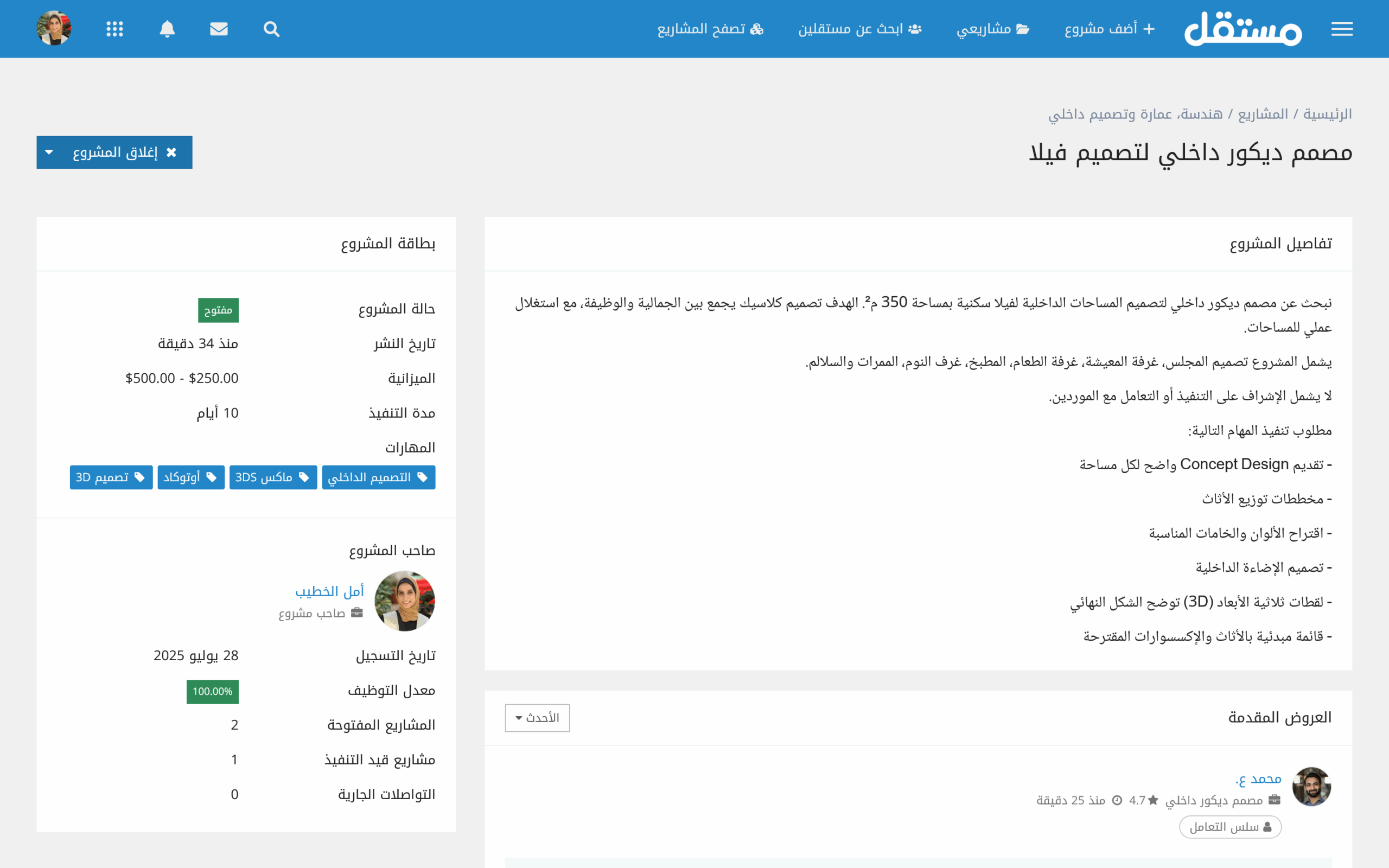
Task: Open أضف مشروع menu item
Action: pos(1110,29)
